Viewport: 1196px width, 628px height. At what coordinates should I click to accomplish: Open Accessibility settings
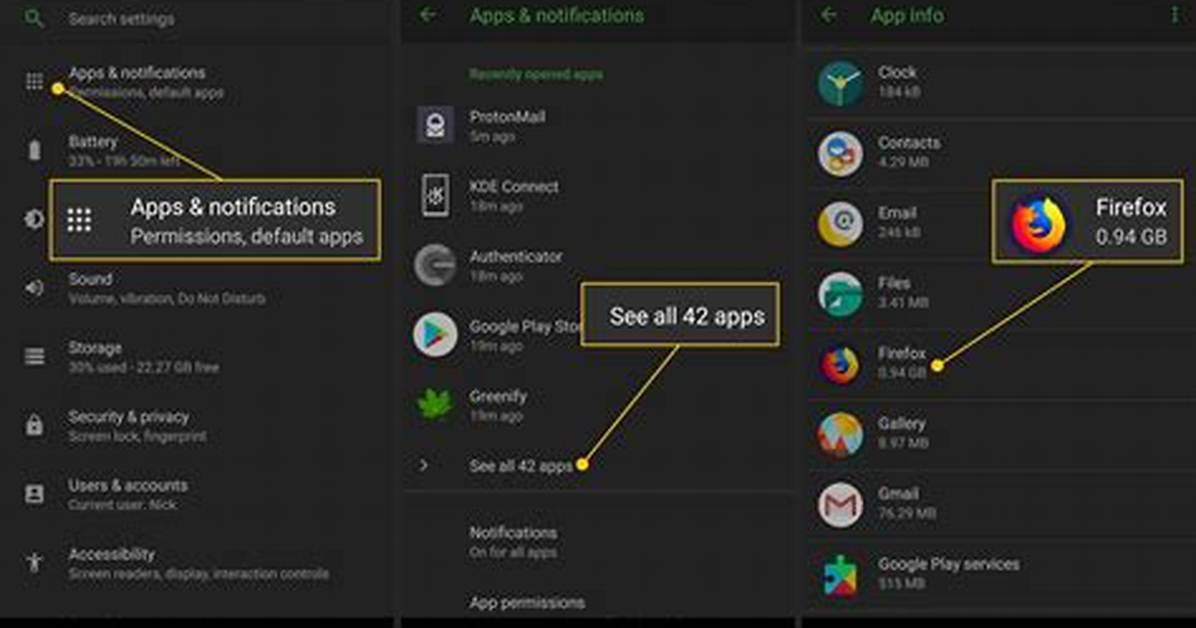click(x=197, y=563)
